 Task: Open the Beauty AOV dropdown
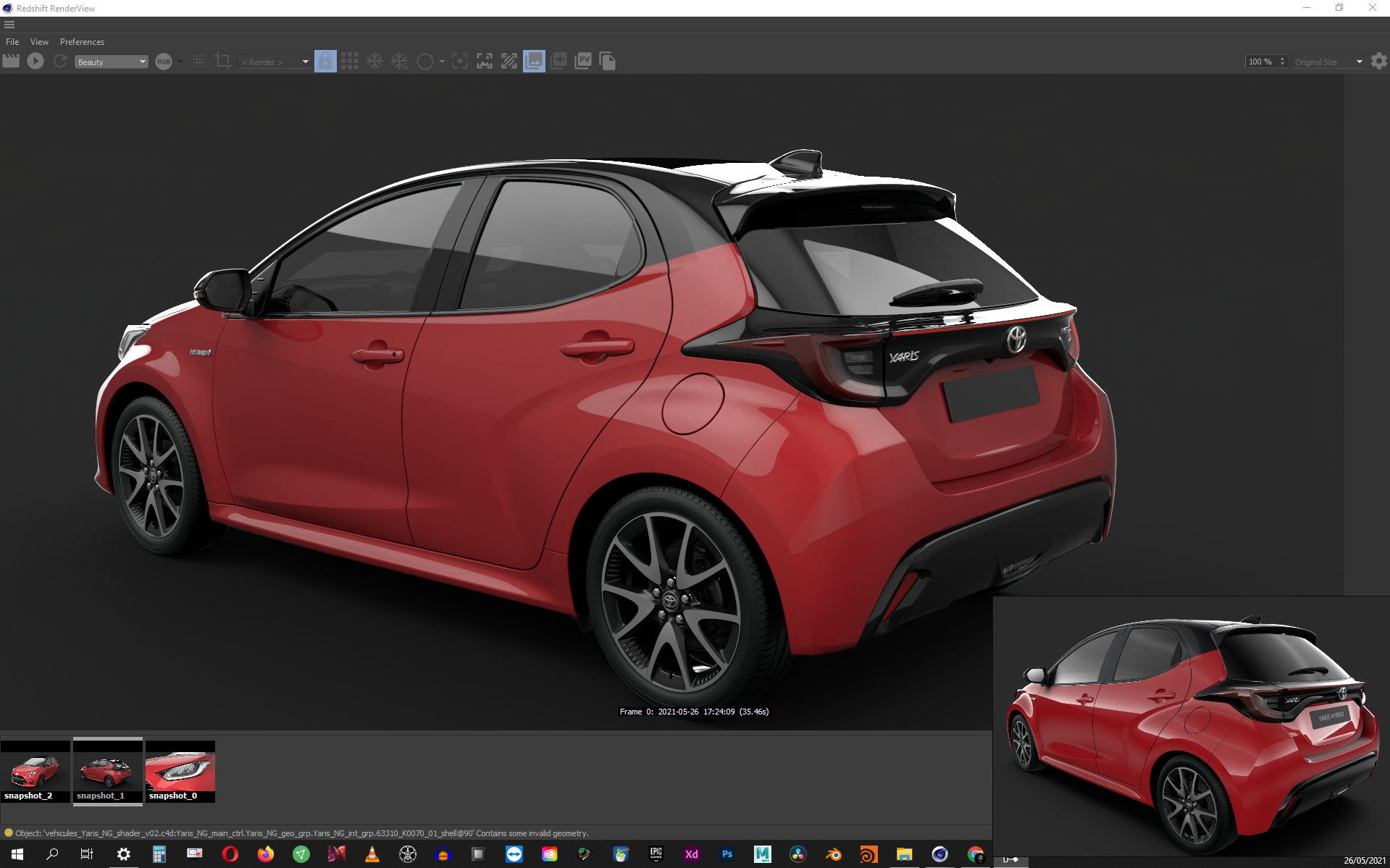pos(112,62)
